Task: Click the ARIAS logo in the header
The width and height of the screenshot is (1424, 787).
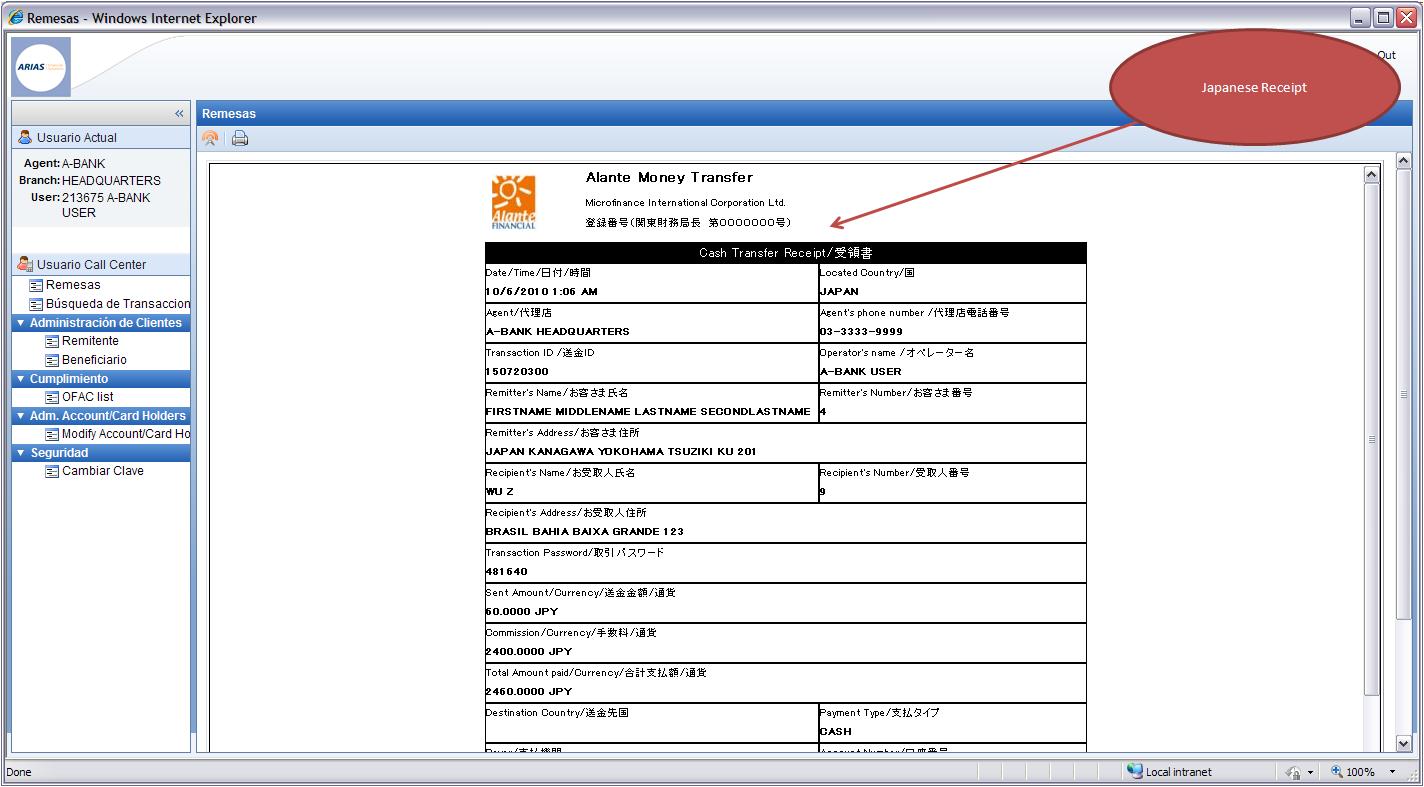Action: [x=41, y=66]
